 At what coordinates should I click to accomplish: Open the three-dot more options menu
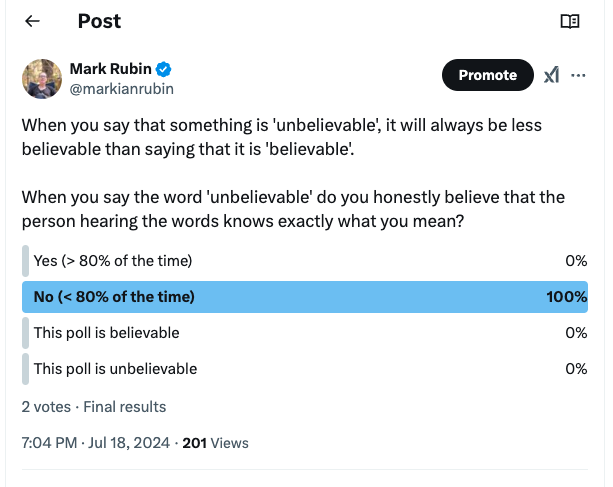pyautogui.click(x=578, y=75)
